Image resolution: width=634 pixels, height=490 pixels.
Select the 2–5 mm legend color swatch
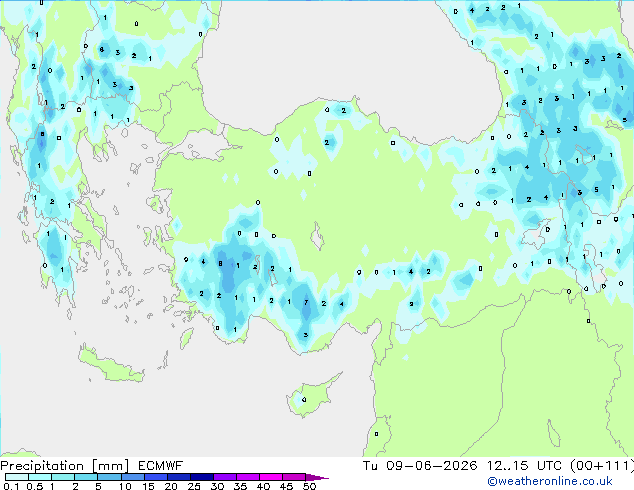point(86,477)
